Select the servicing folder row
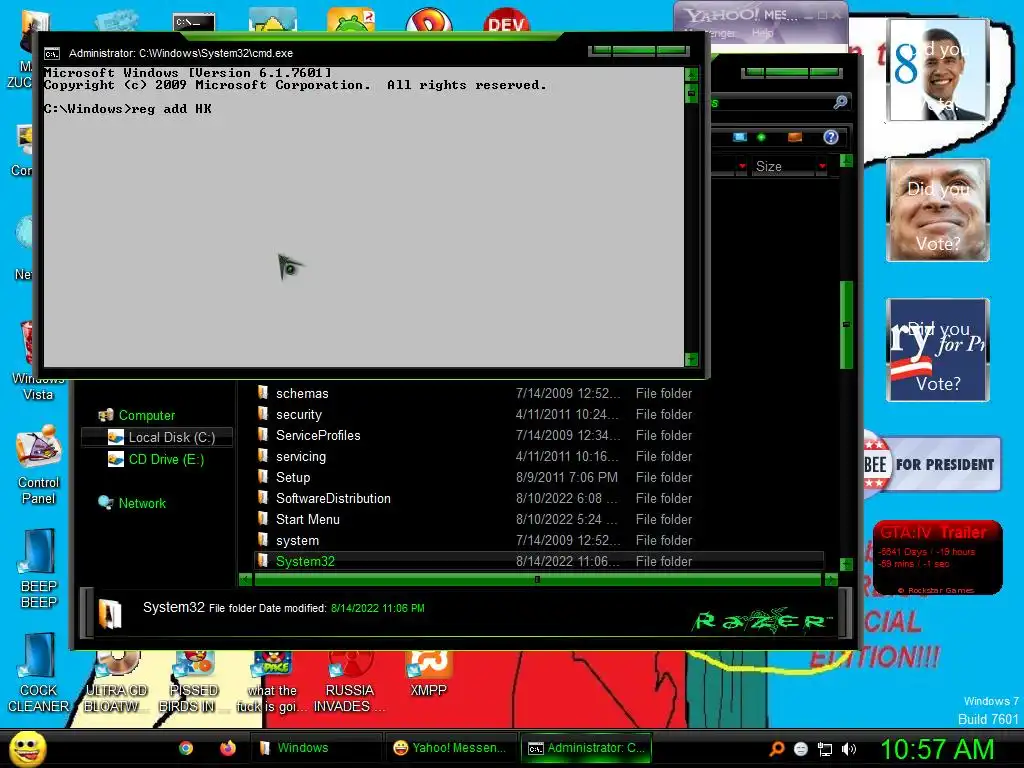Screen dimensions: 1024x768 click(x=539, y=456)
